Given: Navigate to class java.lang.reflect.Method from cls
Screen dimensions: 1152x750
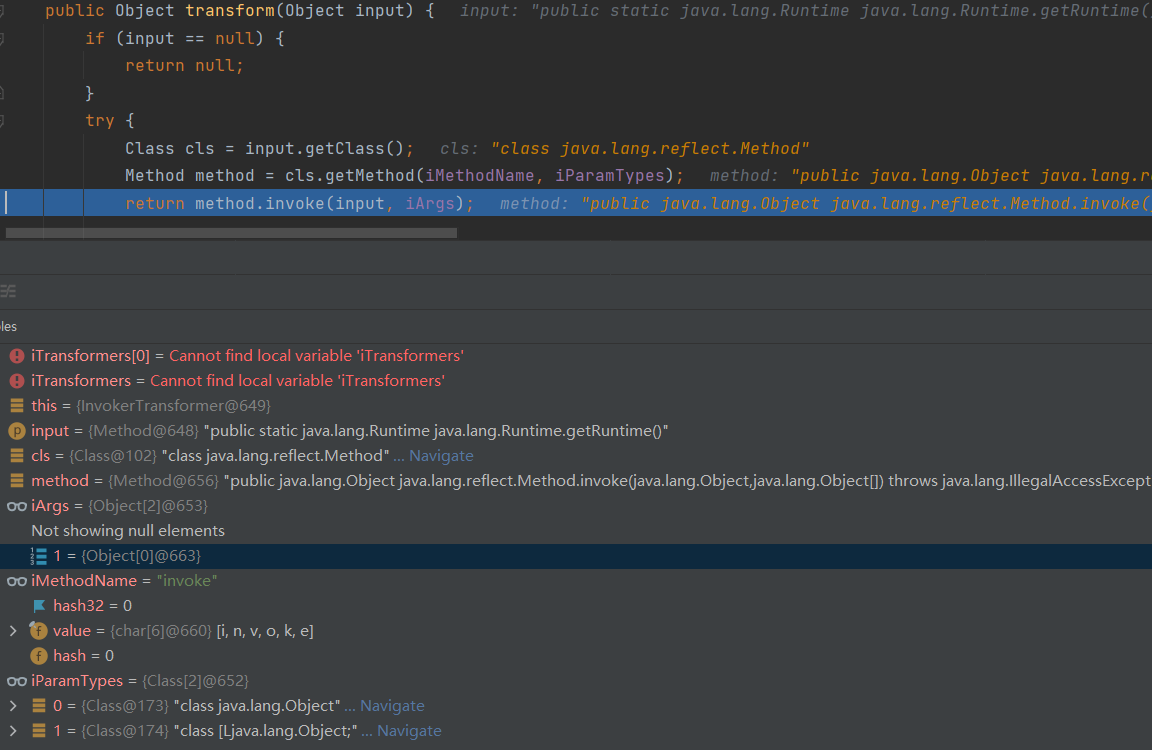Looking at the screenshot, I should pyautogui.click(x=441, y=456).
